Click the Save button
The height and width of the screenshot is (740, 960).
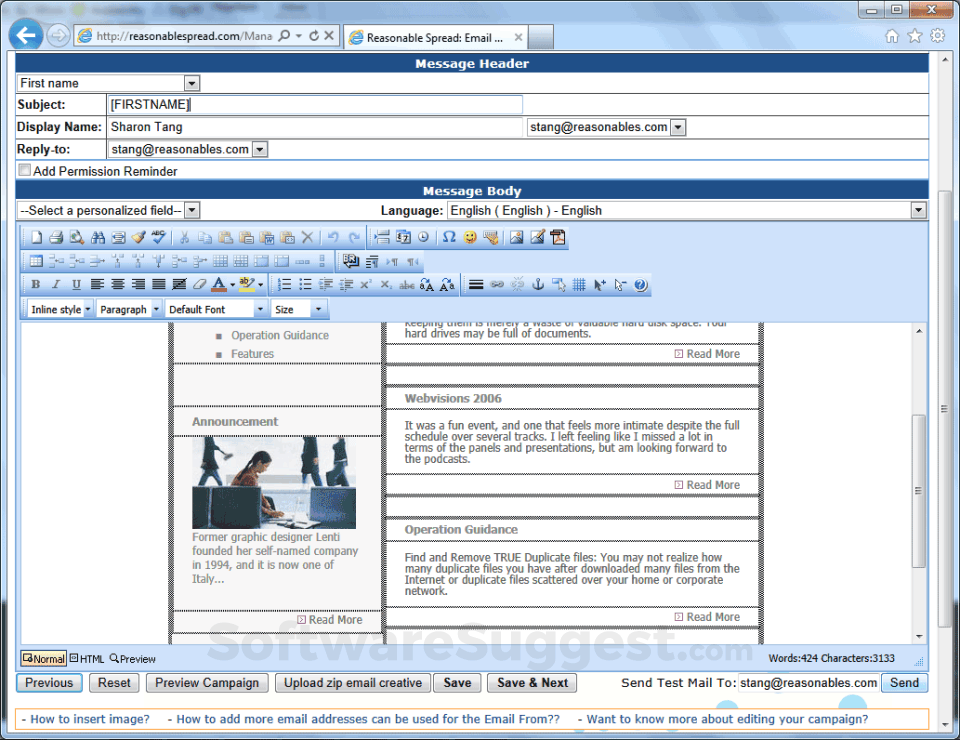coord(457,682)
